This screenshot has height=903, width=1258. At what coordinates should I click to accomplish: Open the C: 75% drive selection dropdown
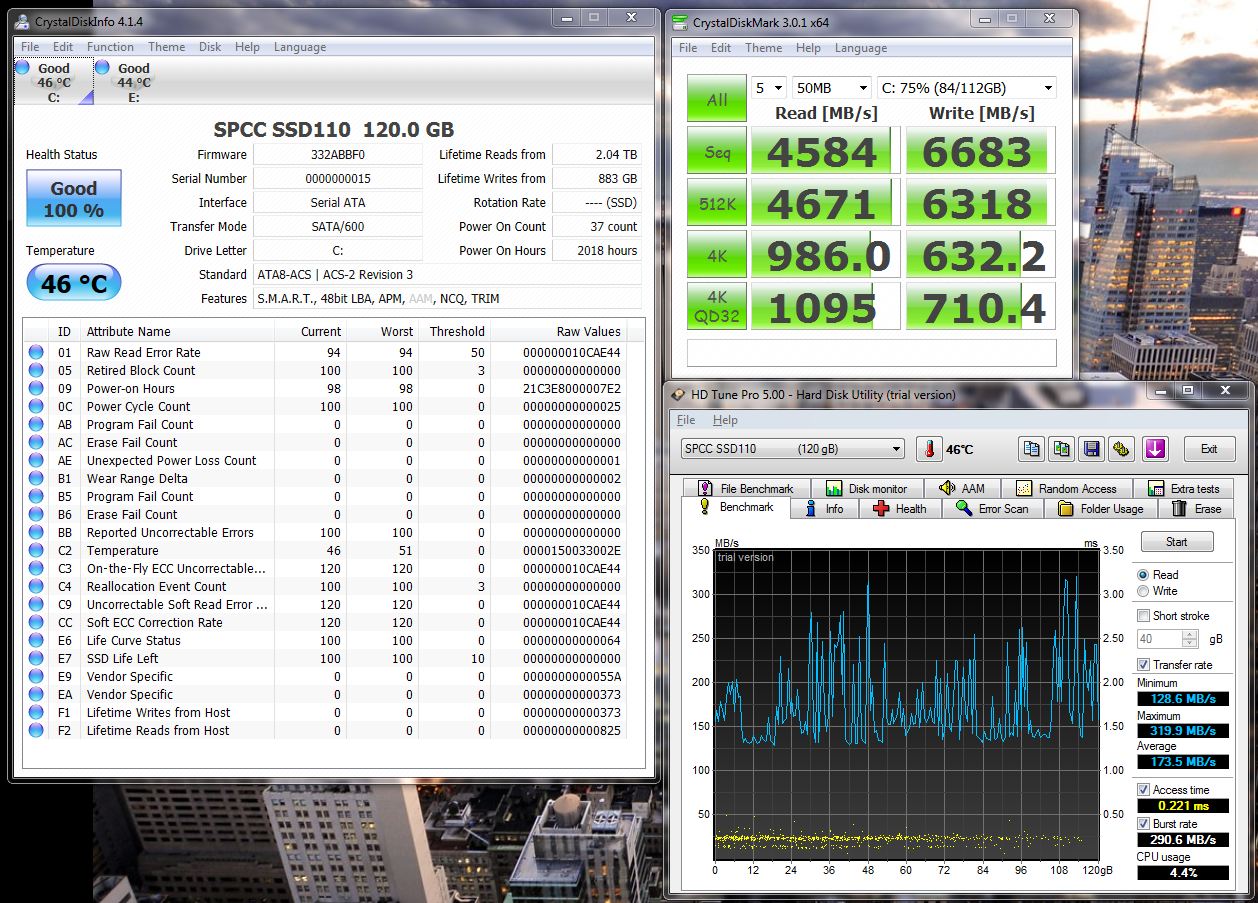966,88
